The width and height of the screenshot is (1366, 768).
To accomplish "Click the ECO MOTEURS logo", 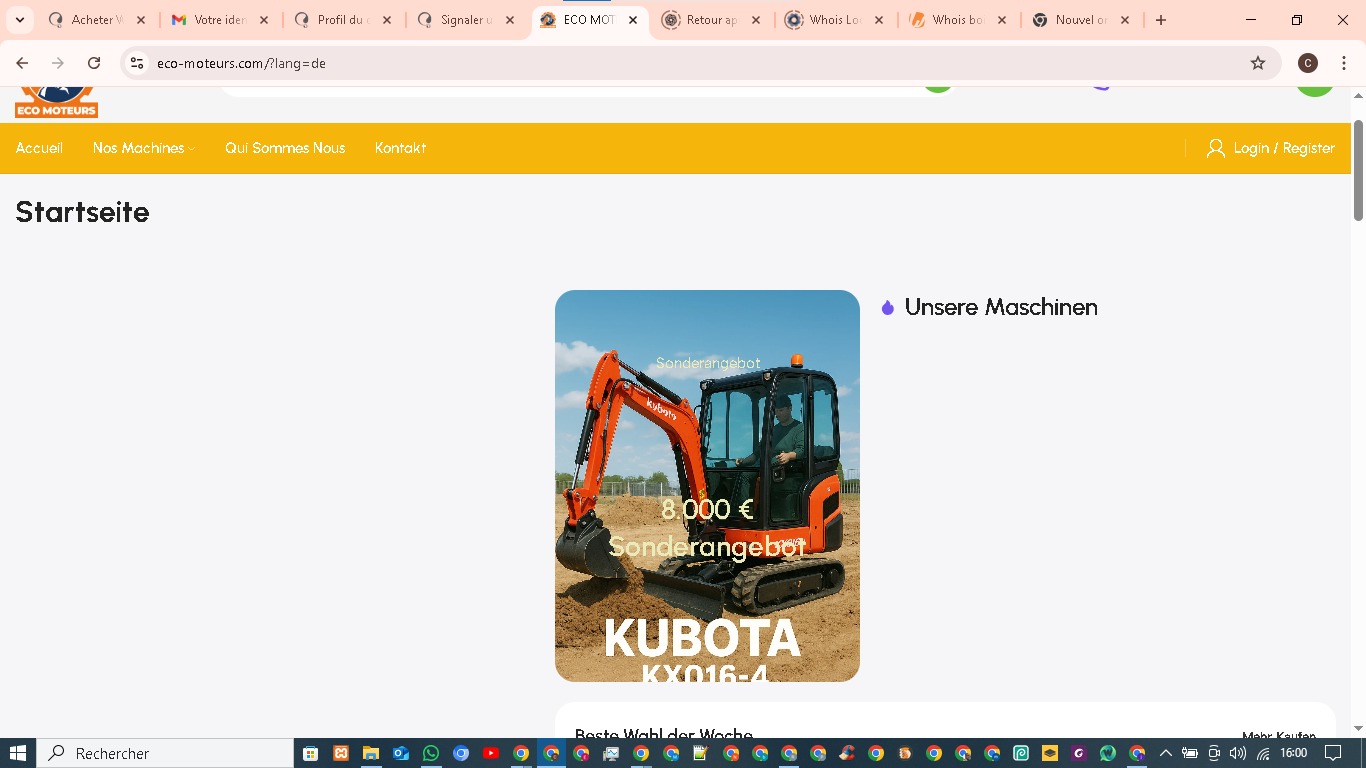I will 56,102.
